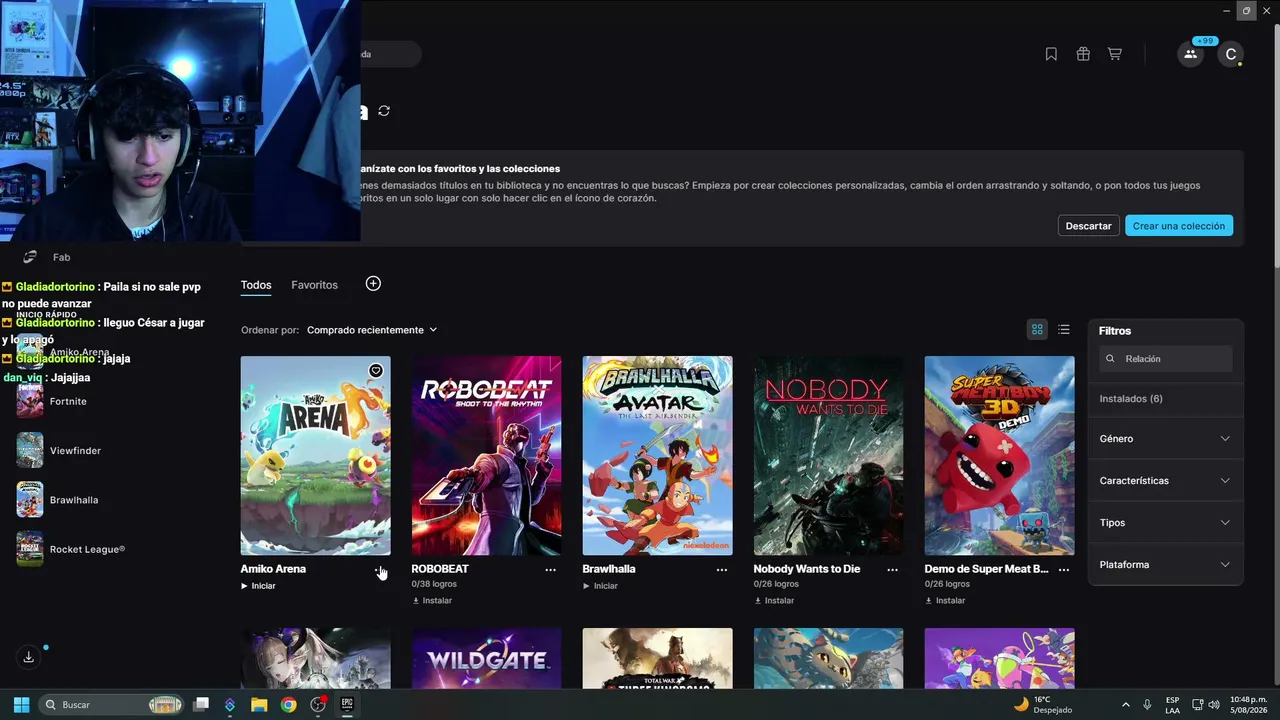This screenshot has width=1280, height=720.
Task: Dismiss the banner with Descartar
Action: point(1088,226)
